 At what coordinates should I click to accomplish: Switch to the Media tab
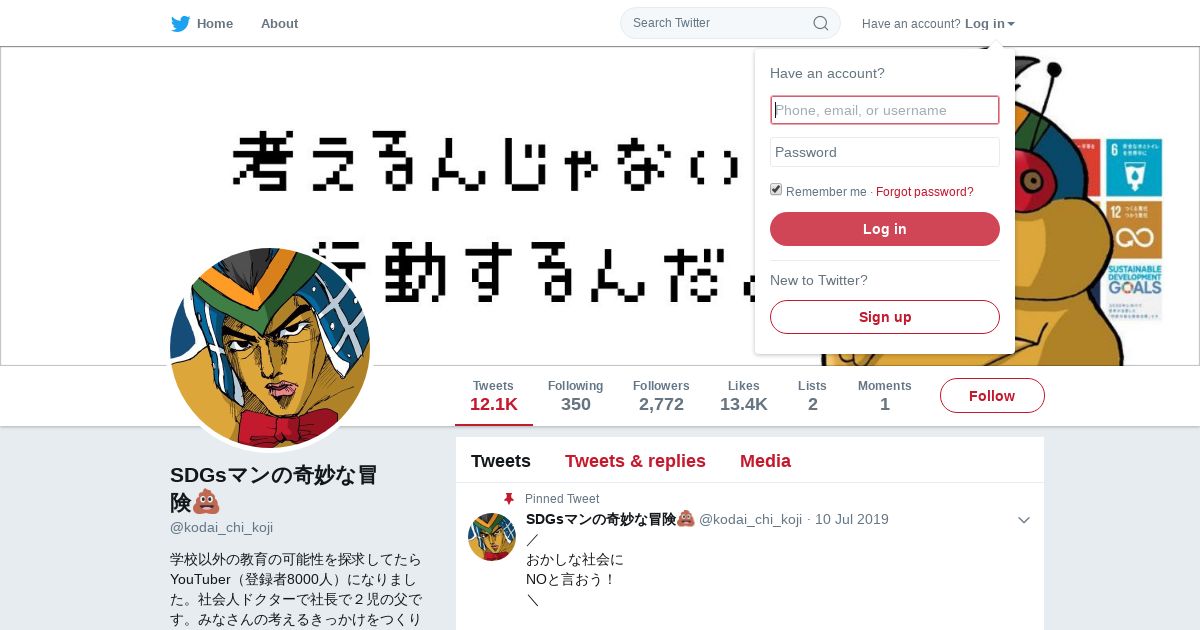click(765, 461)
